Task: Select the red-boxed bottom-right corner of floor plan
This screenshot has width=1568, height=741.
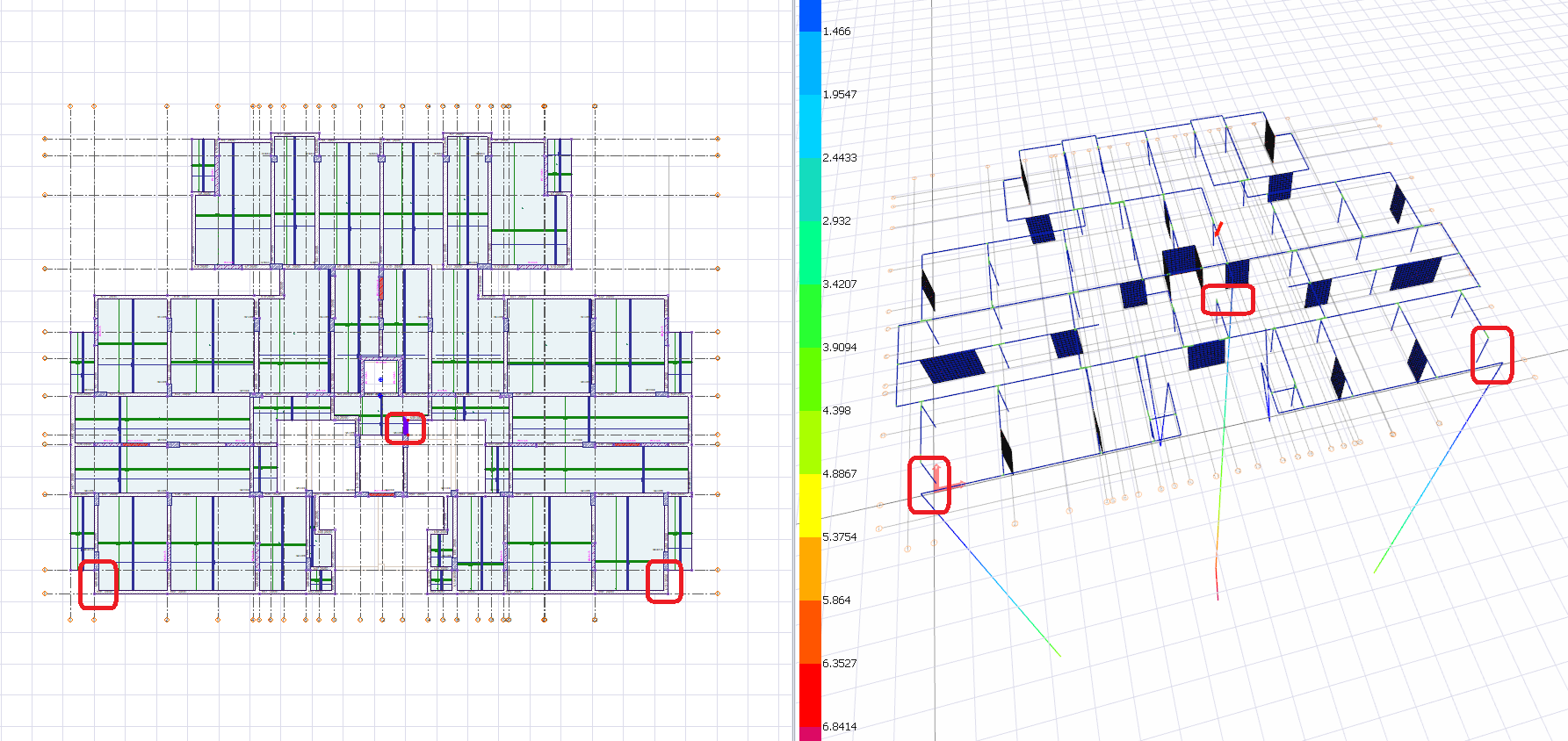Action: click(664, 581)
